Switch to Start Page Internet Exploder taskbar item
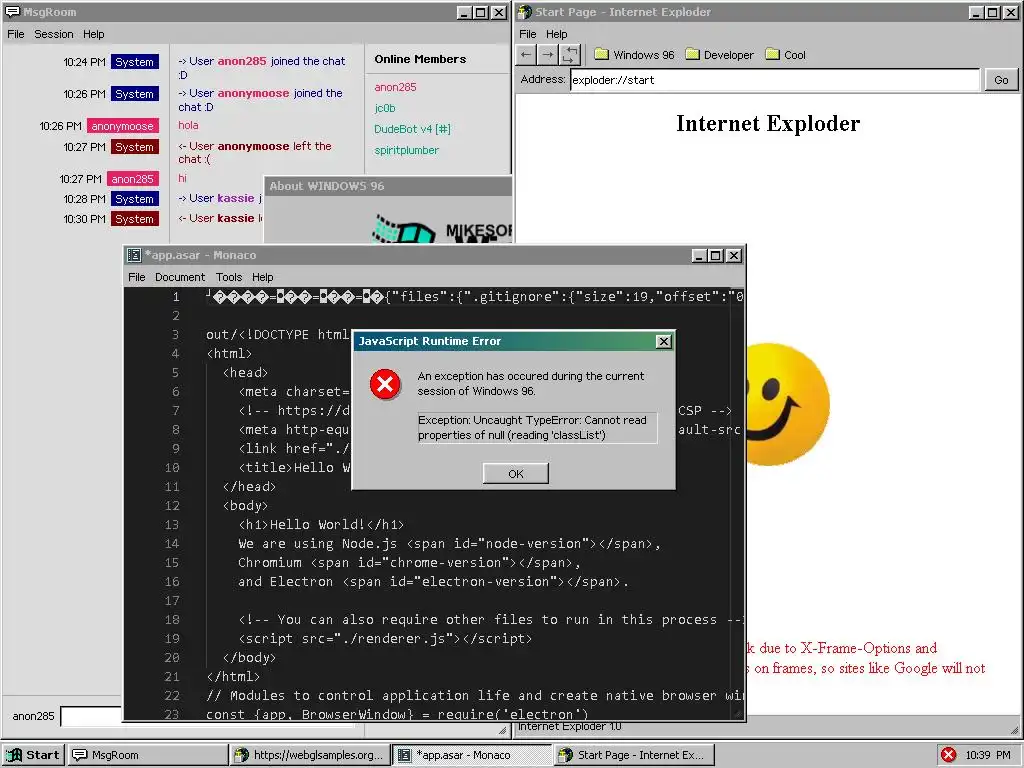This screenshot has width=1024, height=768. tap(633, 755)
